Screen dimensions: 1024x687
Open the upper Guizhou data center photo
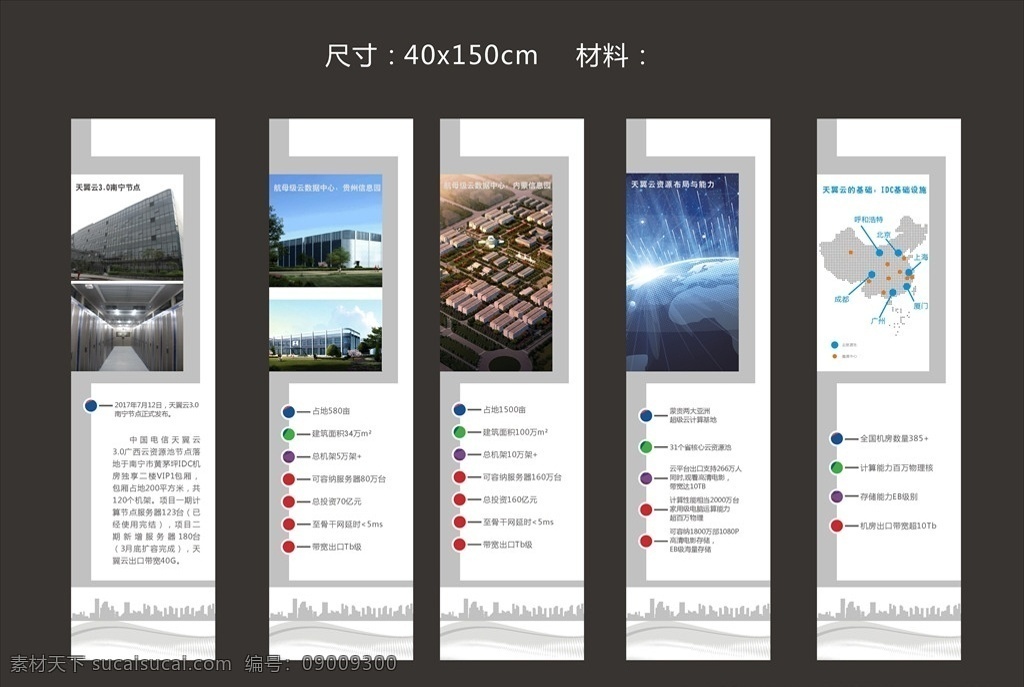(x=326, y=231)
